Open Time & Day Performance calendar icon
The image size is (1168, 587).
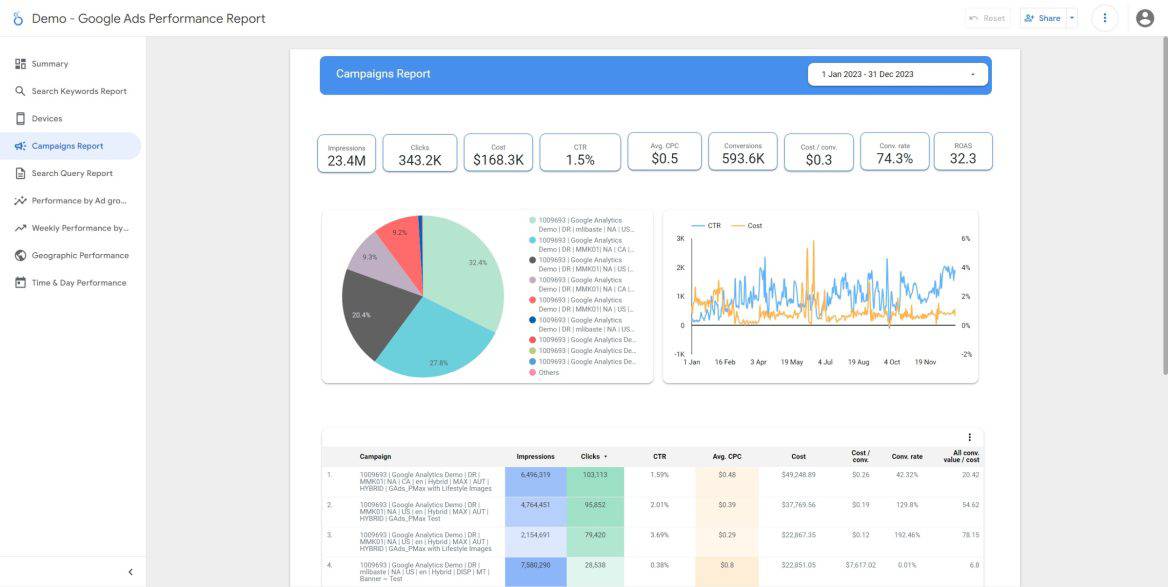click(x=22, y=282)
